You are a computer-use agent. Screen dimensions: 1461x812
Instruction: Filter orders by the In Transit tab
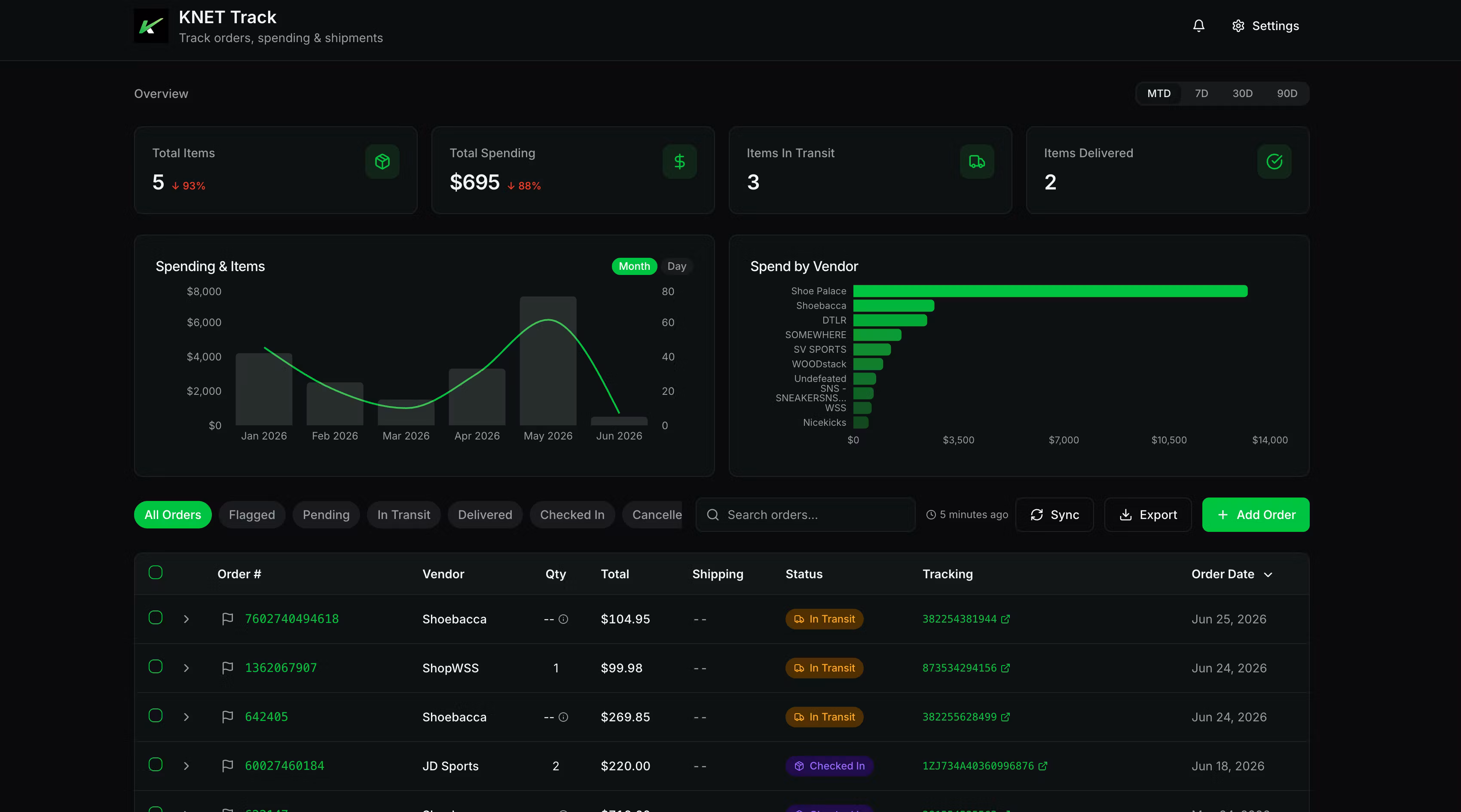click(404, 515)
